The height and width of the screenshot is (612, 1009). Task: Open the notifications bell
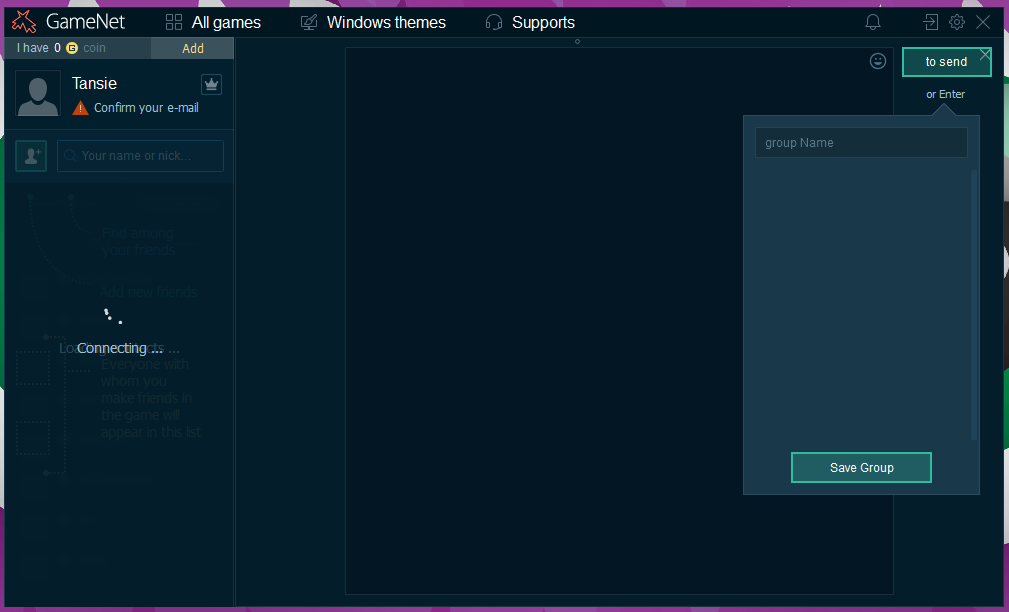pos(873,22)
